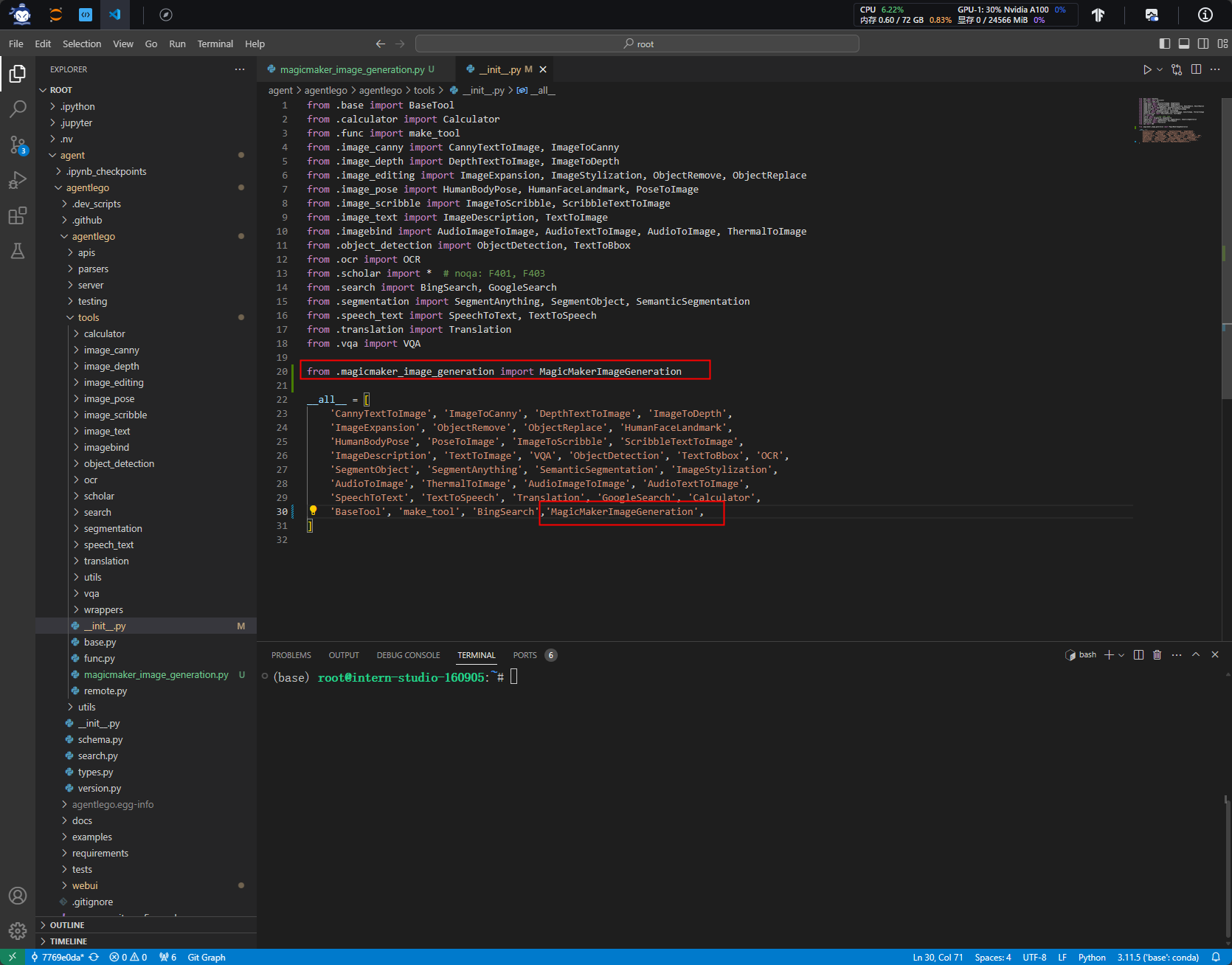Open the Explorer view in activity bar

coord(18,74)
